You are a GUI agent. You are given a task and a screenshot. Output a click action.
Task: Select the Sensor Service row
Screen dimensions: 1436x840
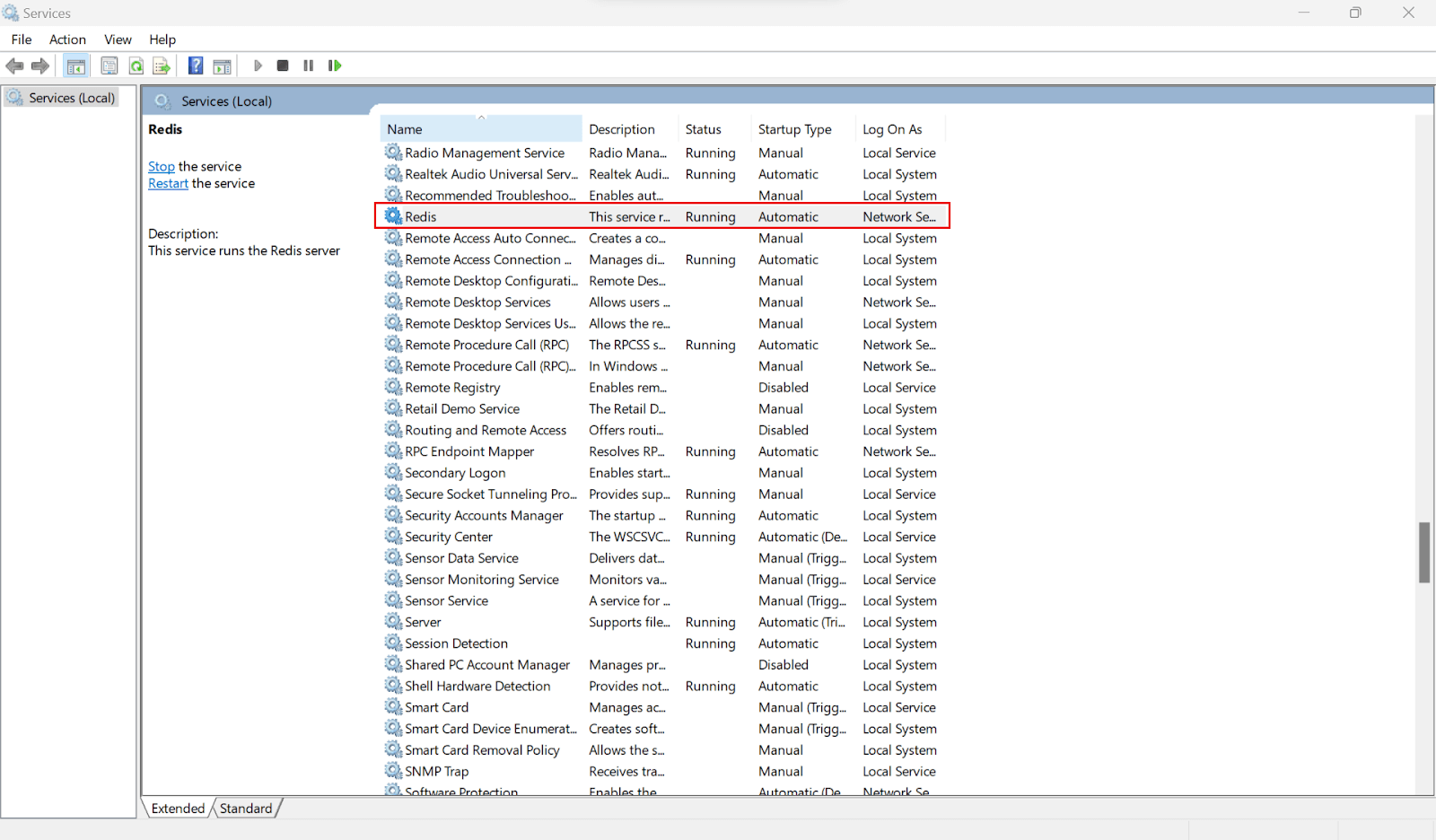664,600
